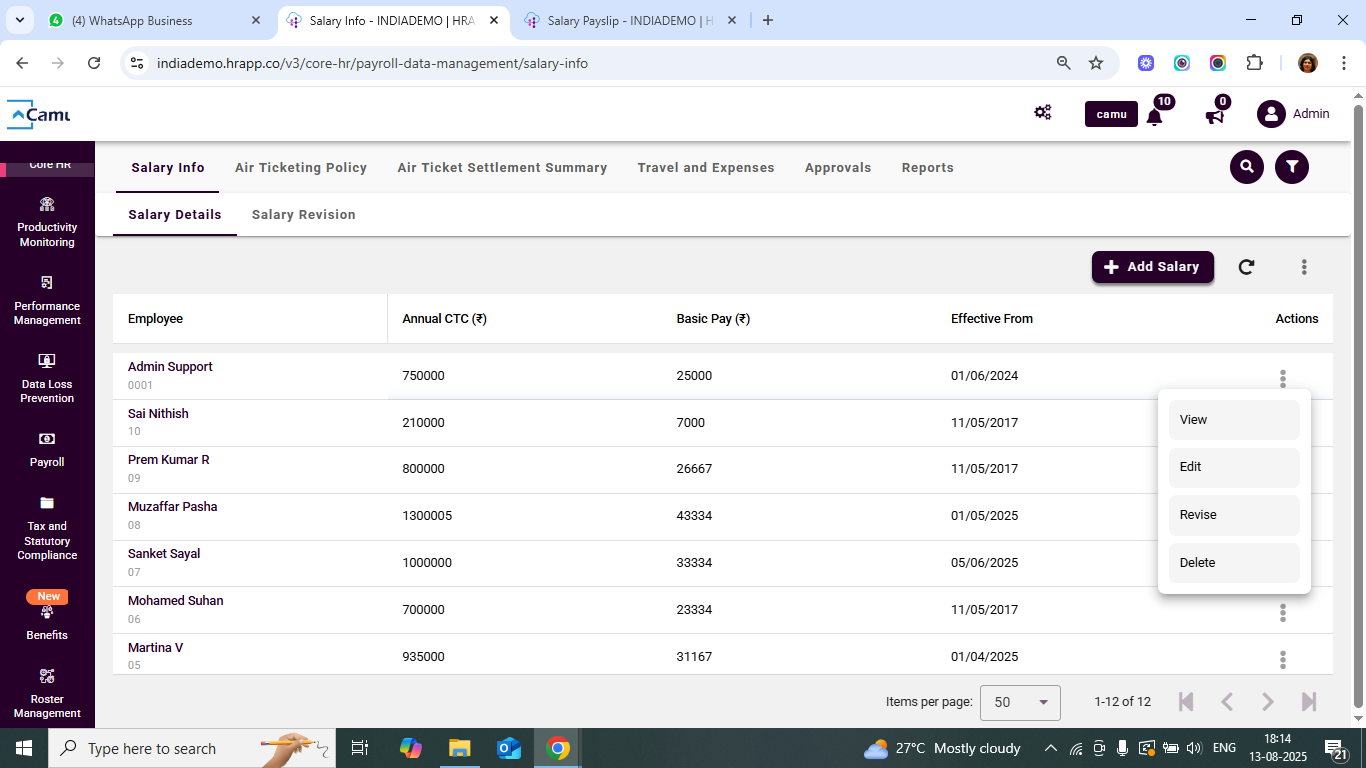Screen dimensions: 1366x768
Task: Go to the Air Ticketing Policy tab
Action: pos(301,168)
